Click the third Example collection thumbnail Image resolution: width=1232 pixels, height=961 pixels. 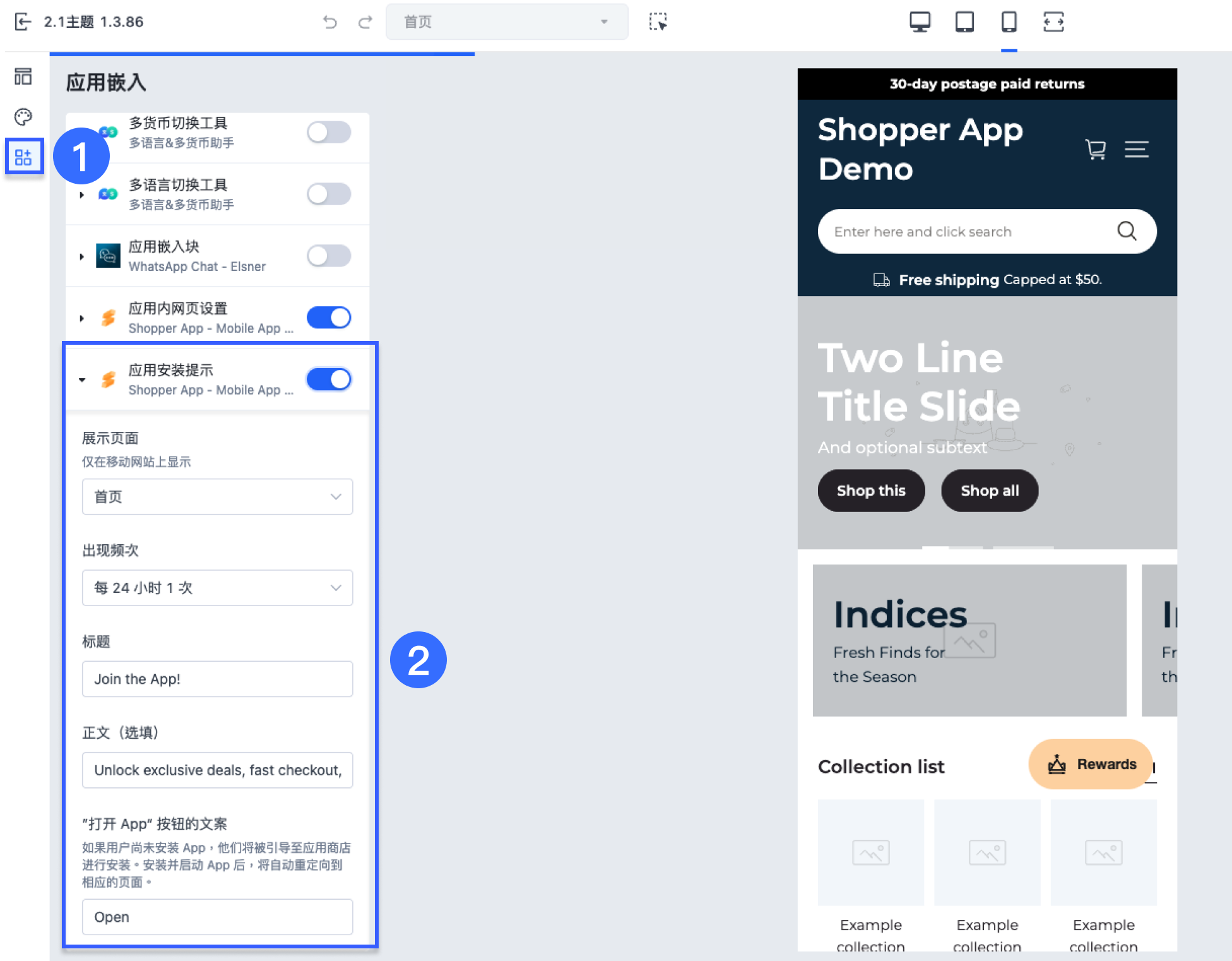coord(1104,852)
